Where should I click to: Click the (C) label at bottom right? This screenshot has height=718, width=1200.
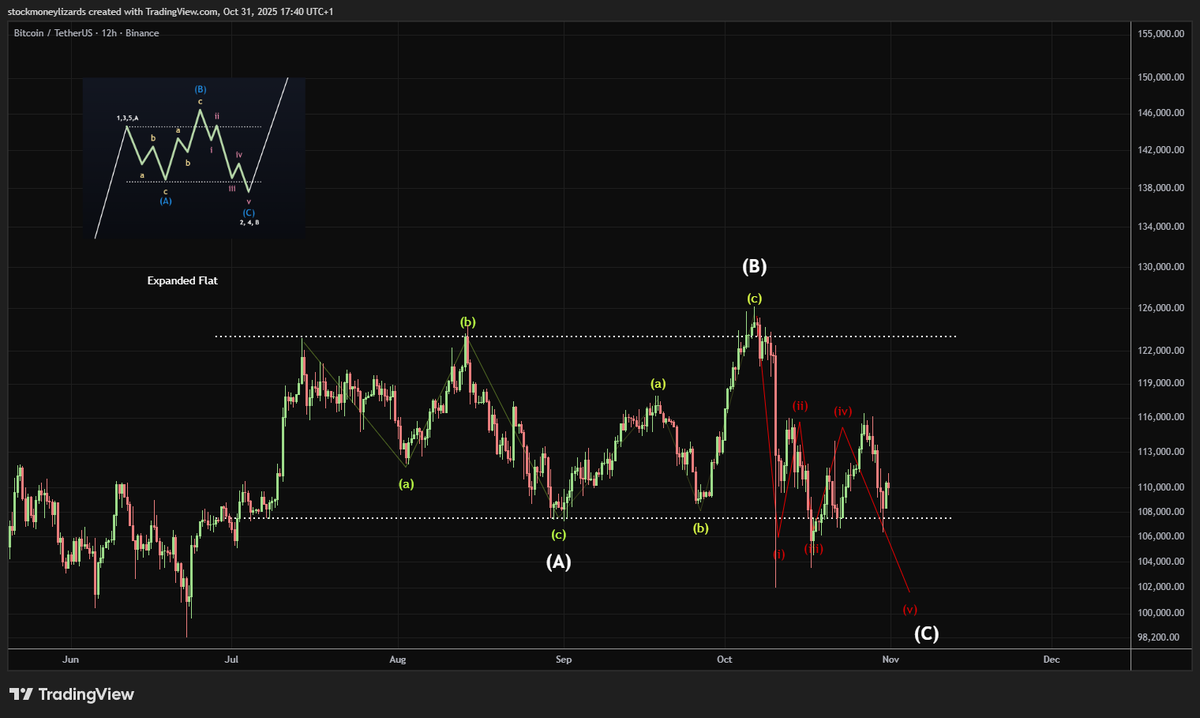(926, 632)
